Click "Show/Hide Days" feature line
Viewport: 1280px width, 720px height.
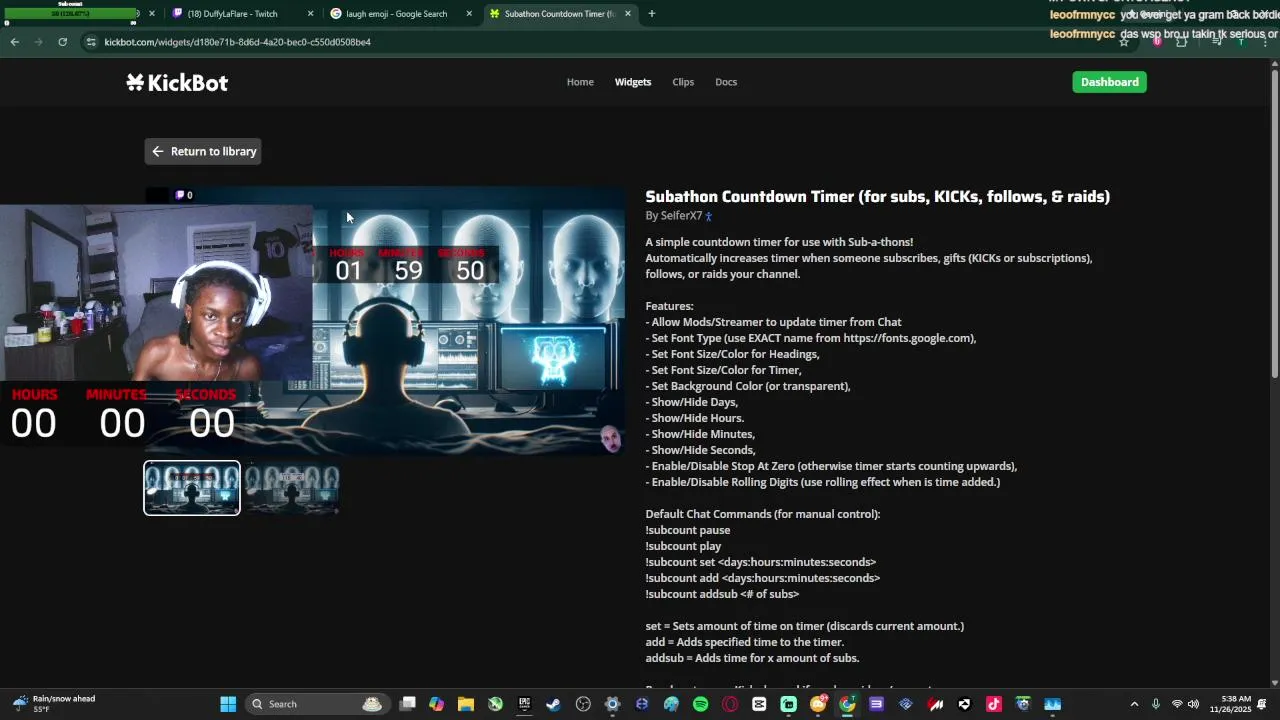[691, 402]
